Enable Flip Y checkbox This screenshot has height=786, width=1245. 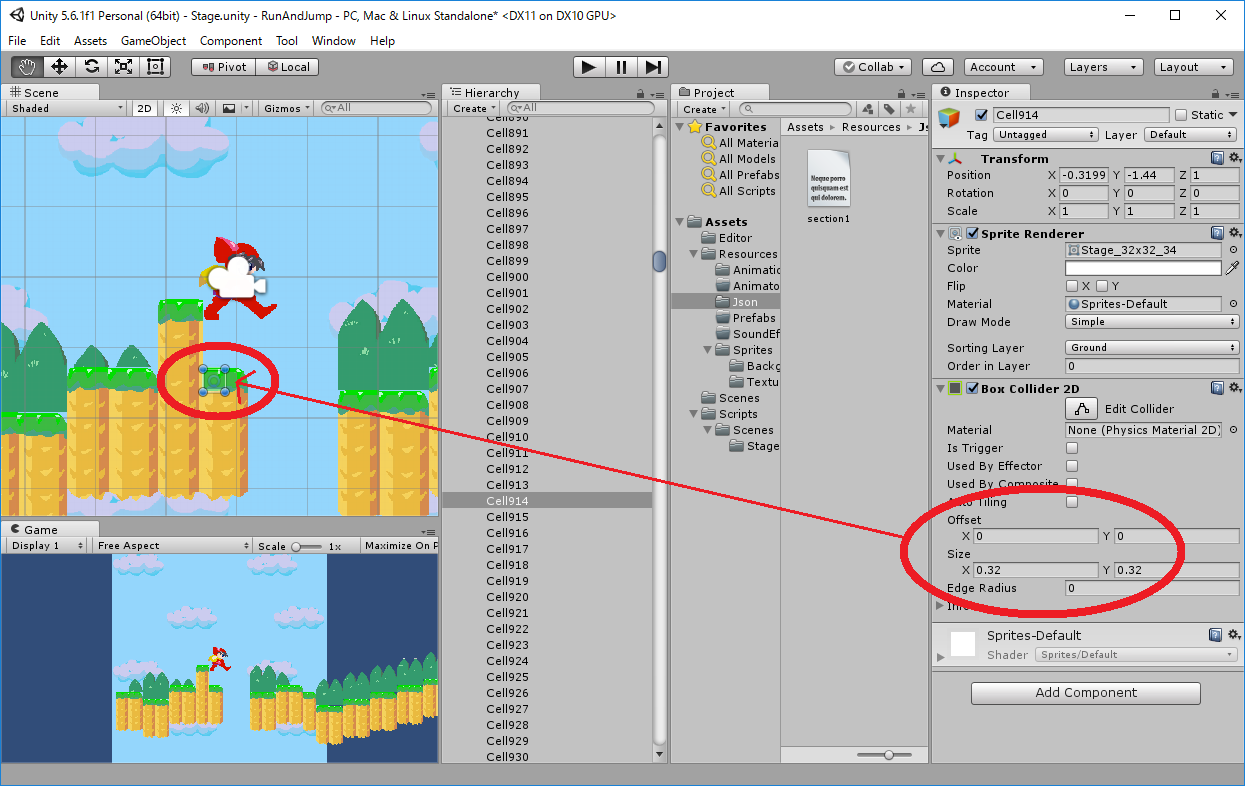click(1102, 286)
